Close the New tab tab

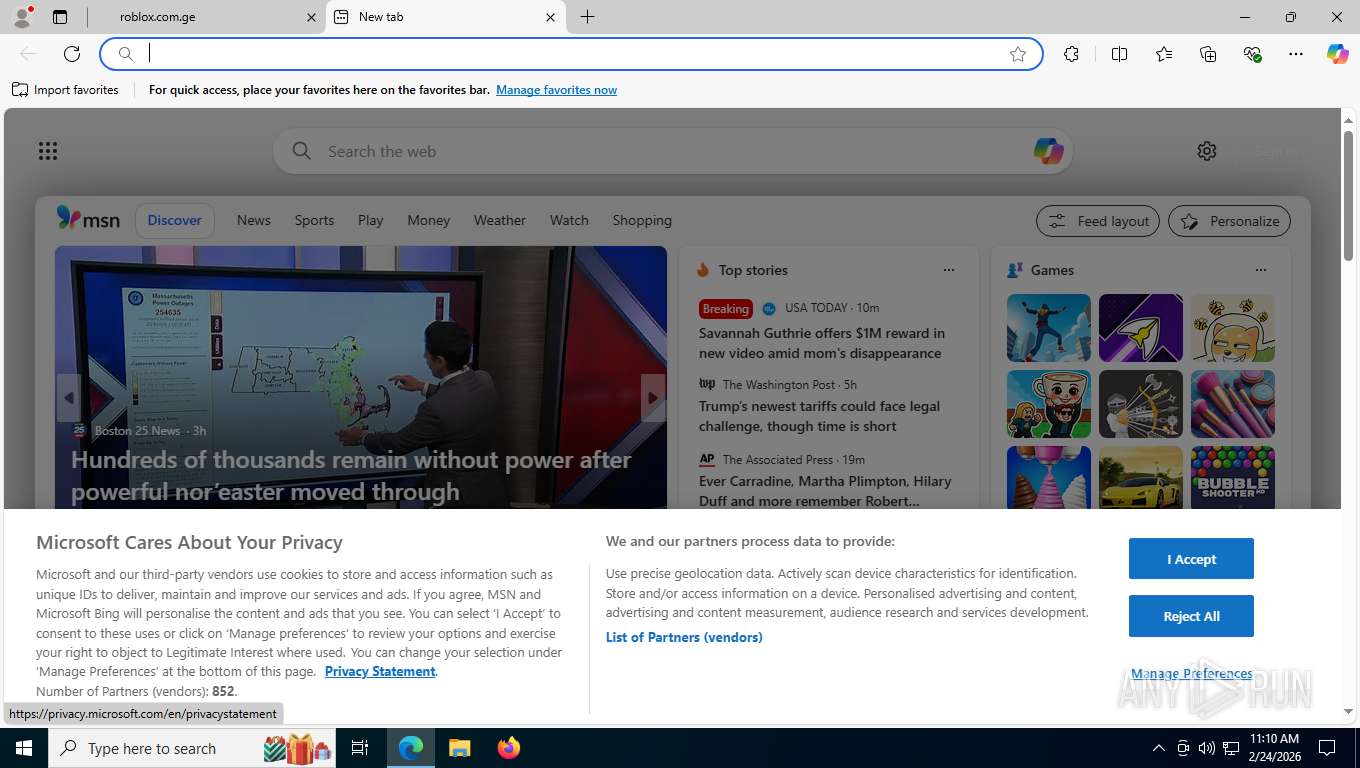(551, 17)
